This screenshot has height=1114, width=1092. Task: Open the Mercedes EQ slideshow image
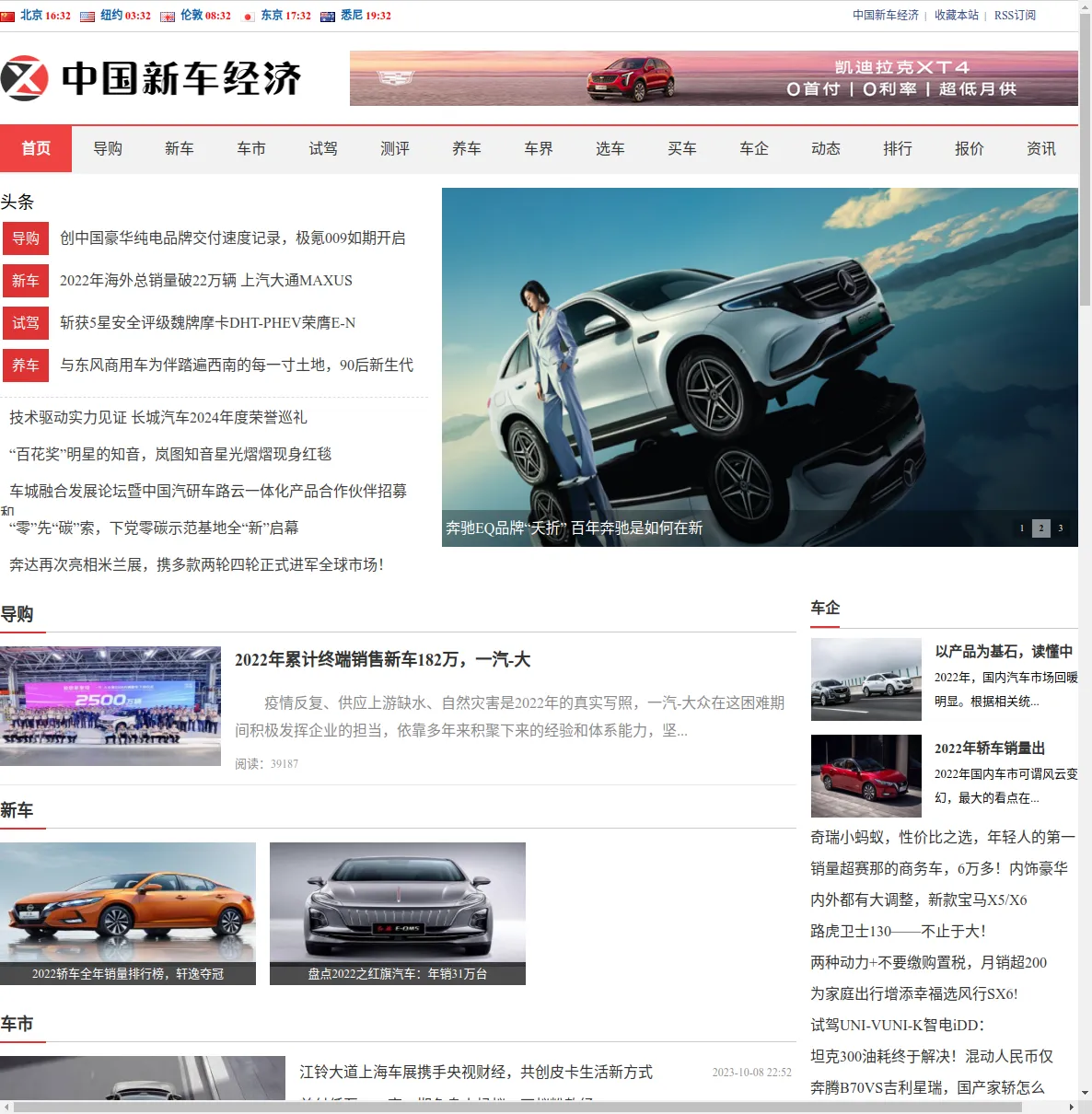tap(760, 366)
